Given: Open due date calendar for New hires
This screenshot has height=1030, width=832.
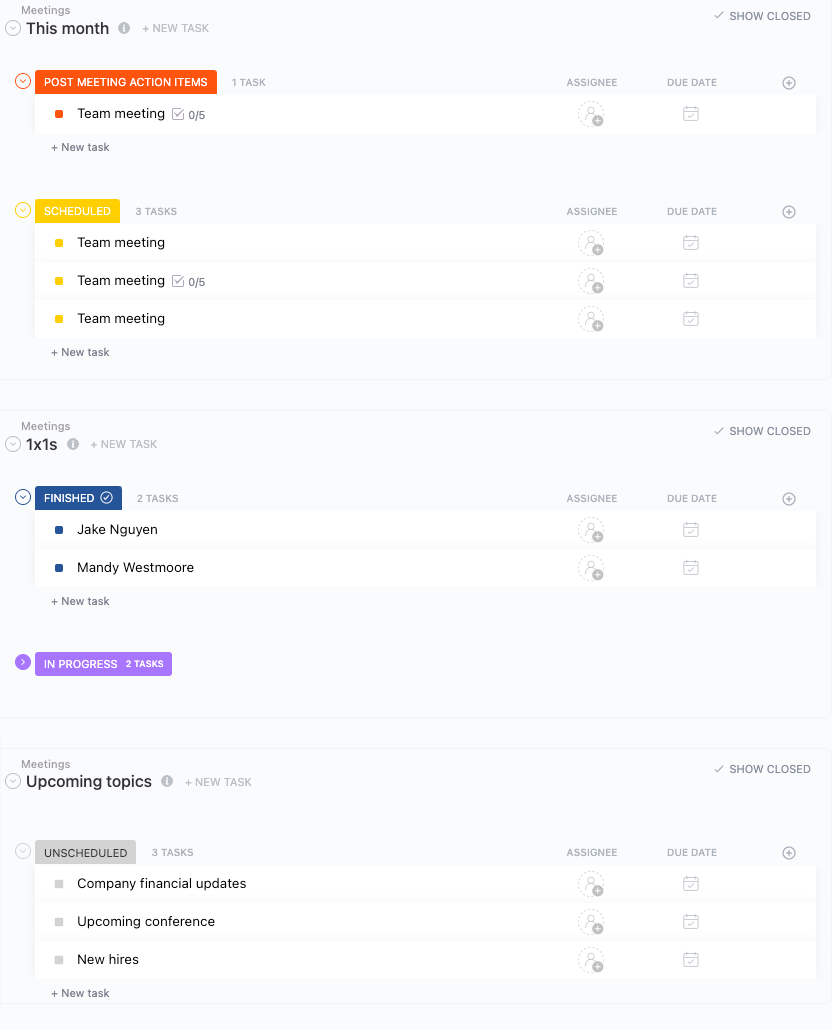Looking at the screenshot, I should coord(690,960).
